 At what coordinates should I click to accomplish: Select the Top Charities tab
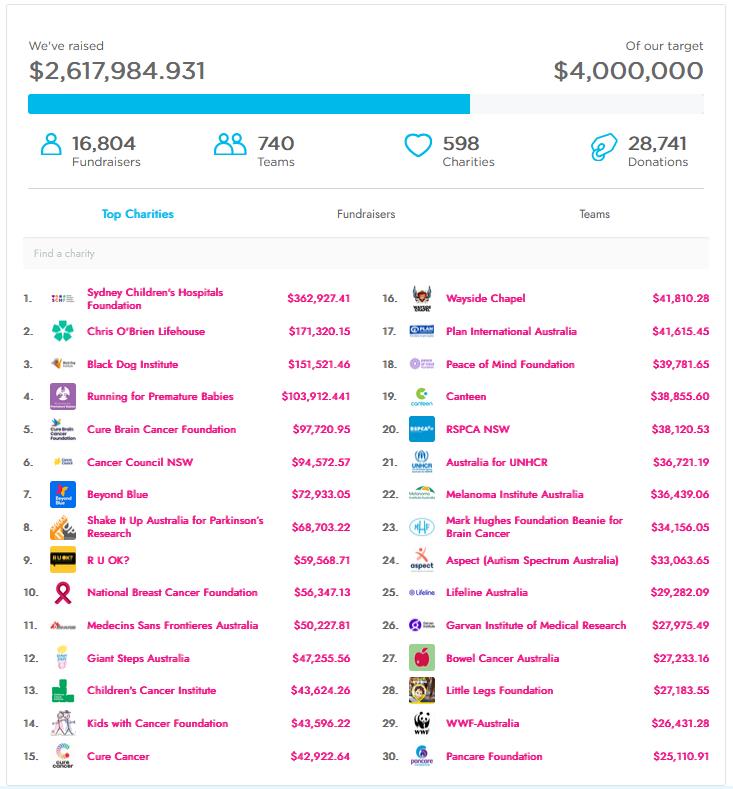[138, 214]
